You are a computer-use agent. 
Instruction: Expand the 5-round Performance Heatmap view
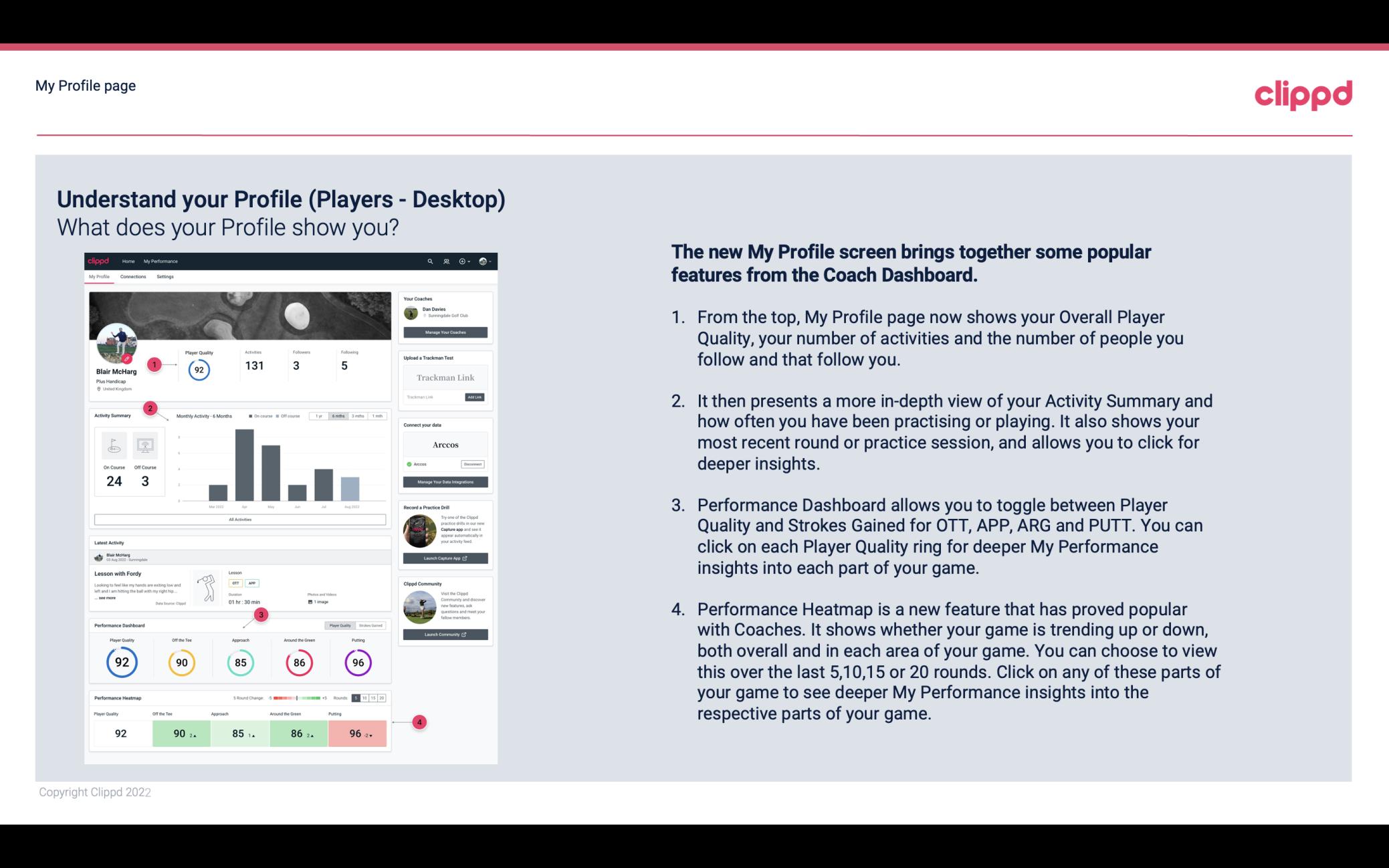359,697
